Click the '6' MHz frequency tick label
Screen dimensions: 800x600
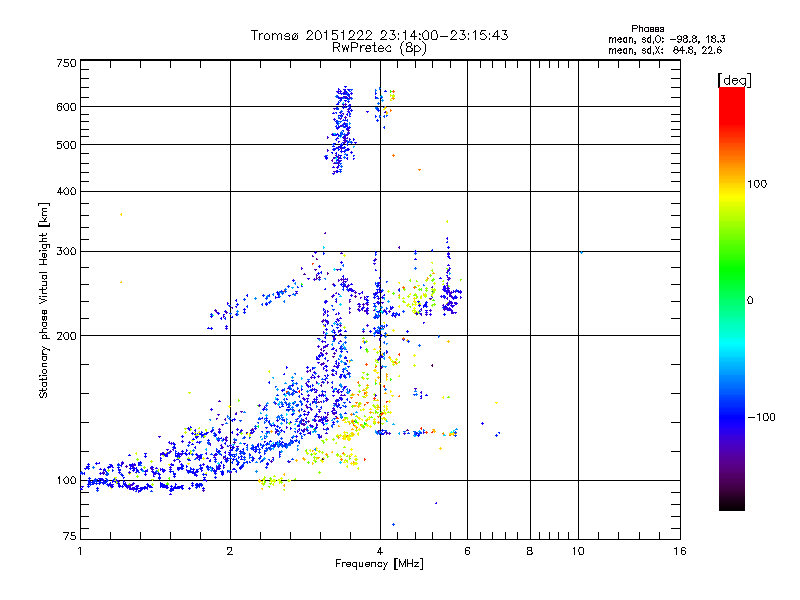[467, 551]
